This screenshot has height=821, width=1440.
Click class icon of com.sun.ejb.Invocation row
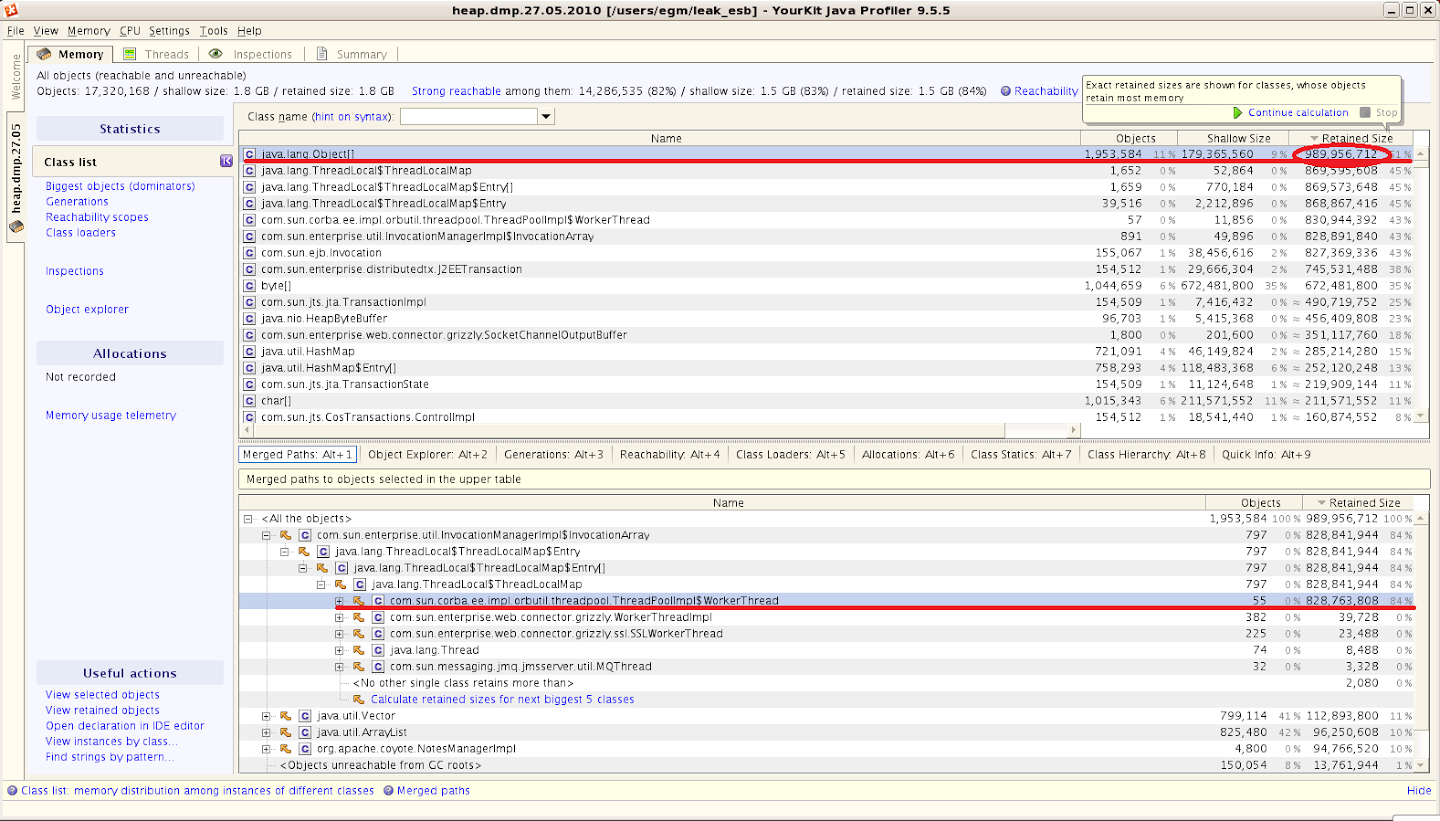point(250,253)
